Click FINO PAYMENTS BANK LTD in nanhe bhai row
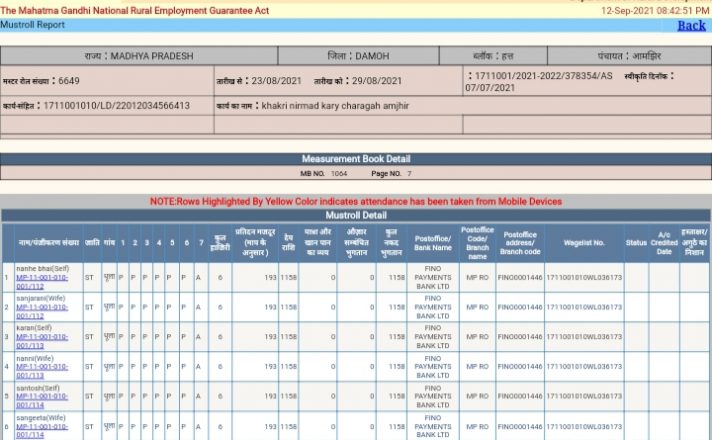This screenshot has height=440, width=712. (x=433, y=277)
